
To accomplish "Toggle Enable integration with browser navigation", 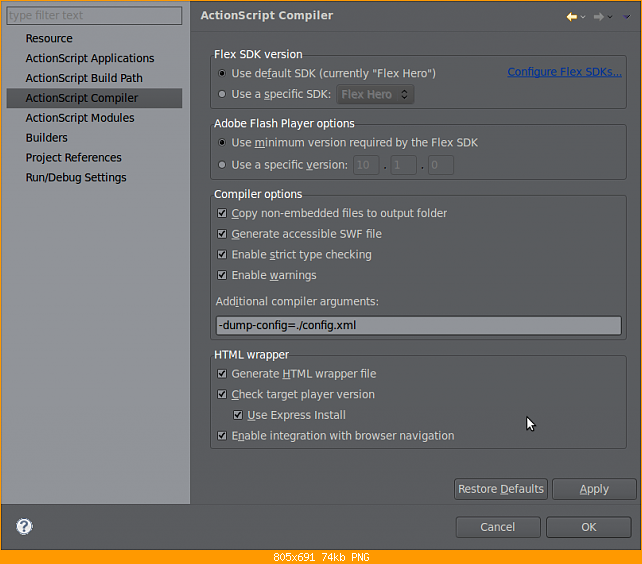I will tap(222, 435).
